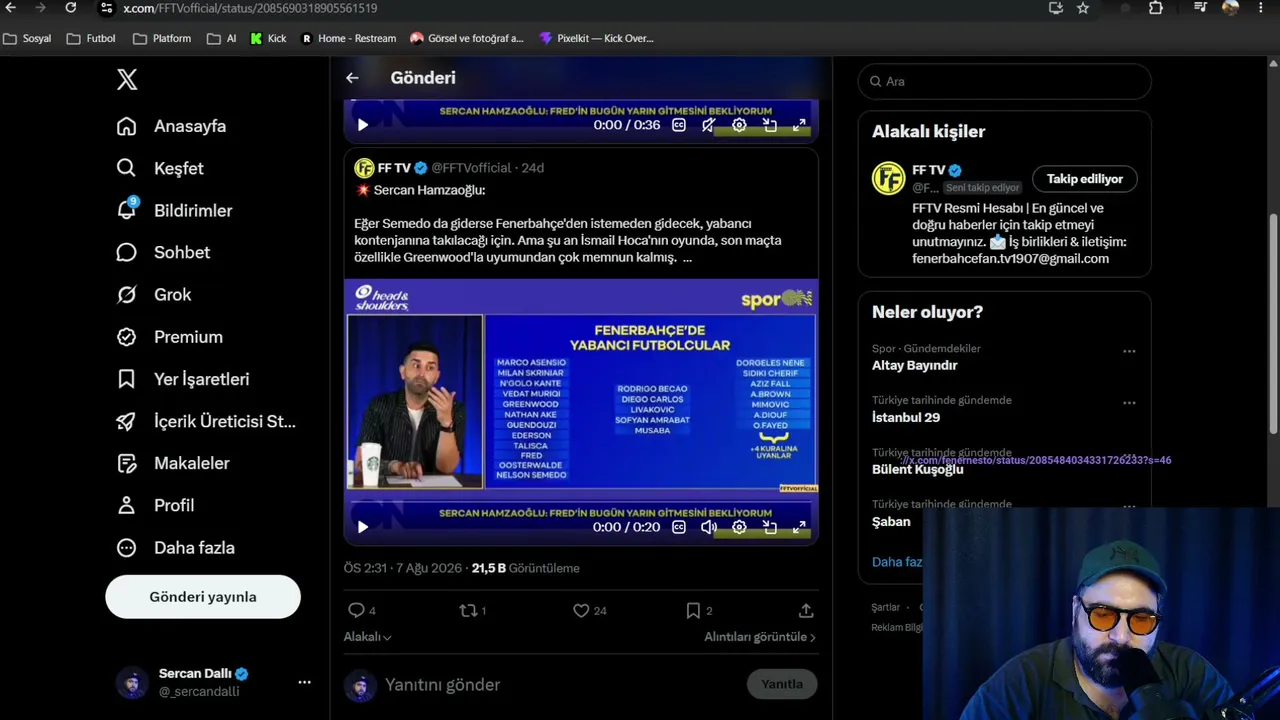Open the FF TV avatar in Alakalı kişiler
Screen dimensions: 1280x720
pos(888,178)
